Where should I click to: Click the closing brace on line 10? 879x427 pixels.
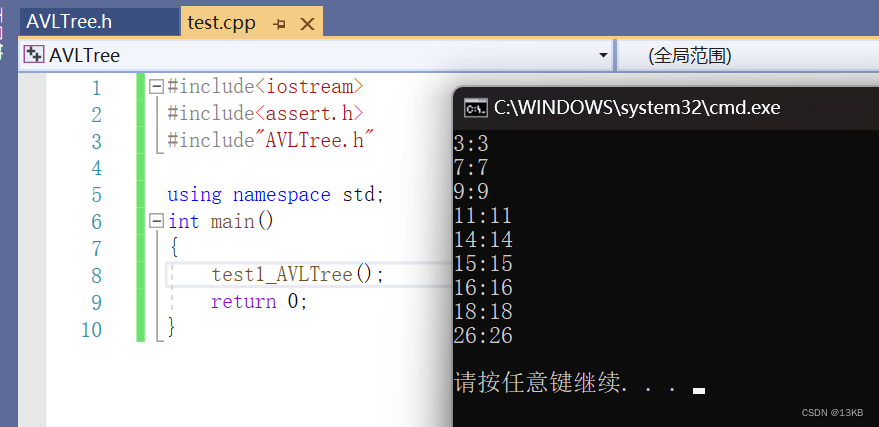pyautogui.click(x=172, y=327)
